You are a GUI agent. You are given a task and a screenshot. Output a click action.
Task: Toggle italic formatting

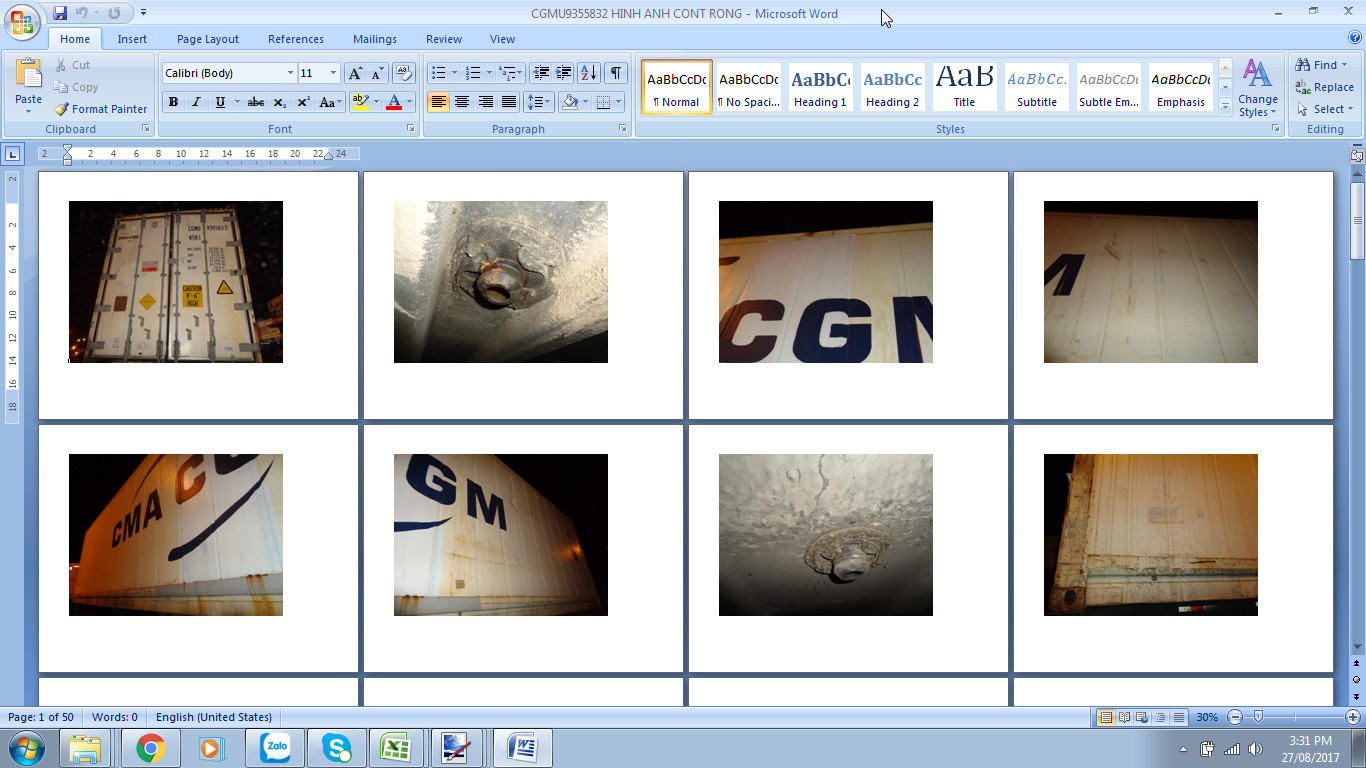(196, 102)
